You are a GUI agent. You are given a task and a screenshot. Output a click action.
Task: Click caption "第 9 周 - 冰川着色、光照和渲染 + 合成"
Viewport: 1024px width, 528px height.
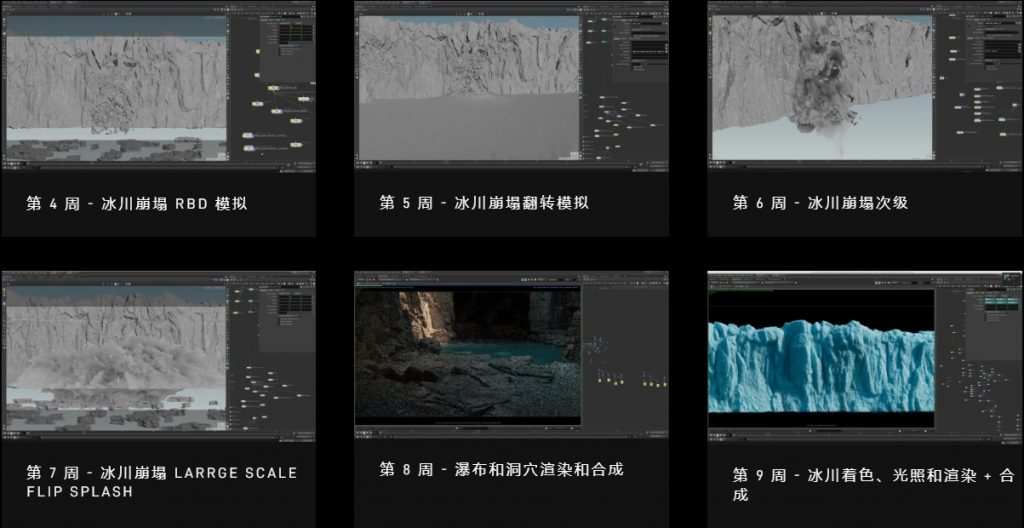click(x=873, y=484)
